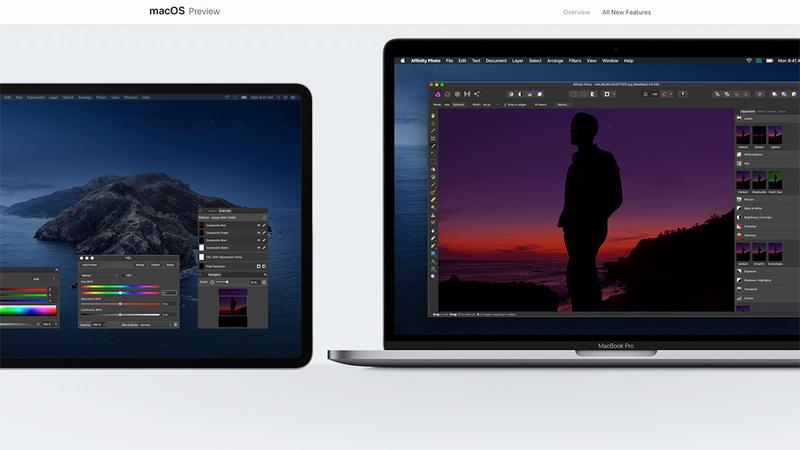Screen dimensions: 800x450
Task: Select the Liquify persona icon
Action: pos(447,94)
